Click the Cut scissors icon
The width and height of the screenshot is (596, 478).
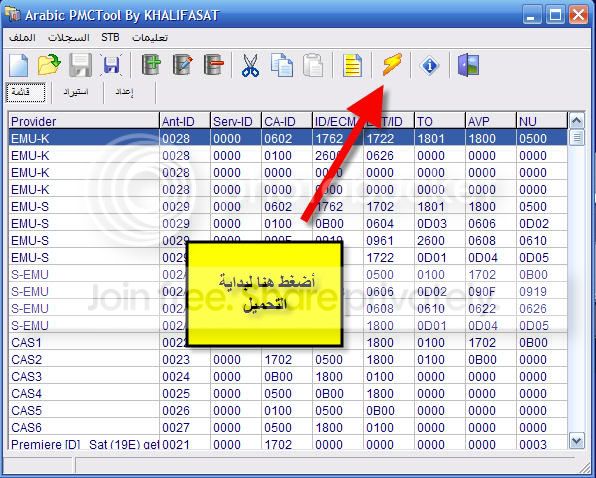tap(250, 65)
